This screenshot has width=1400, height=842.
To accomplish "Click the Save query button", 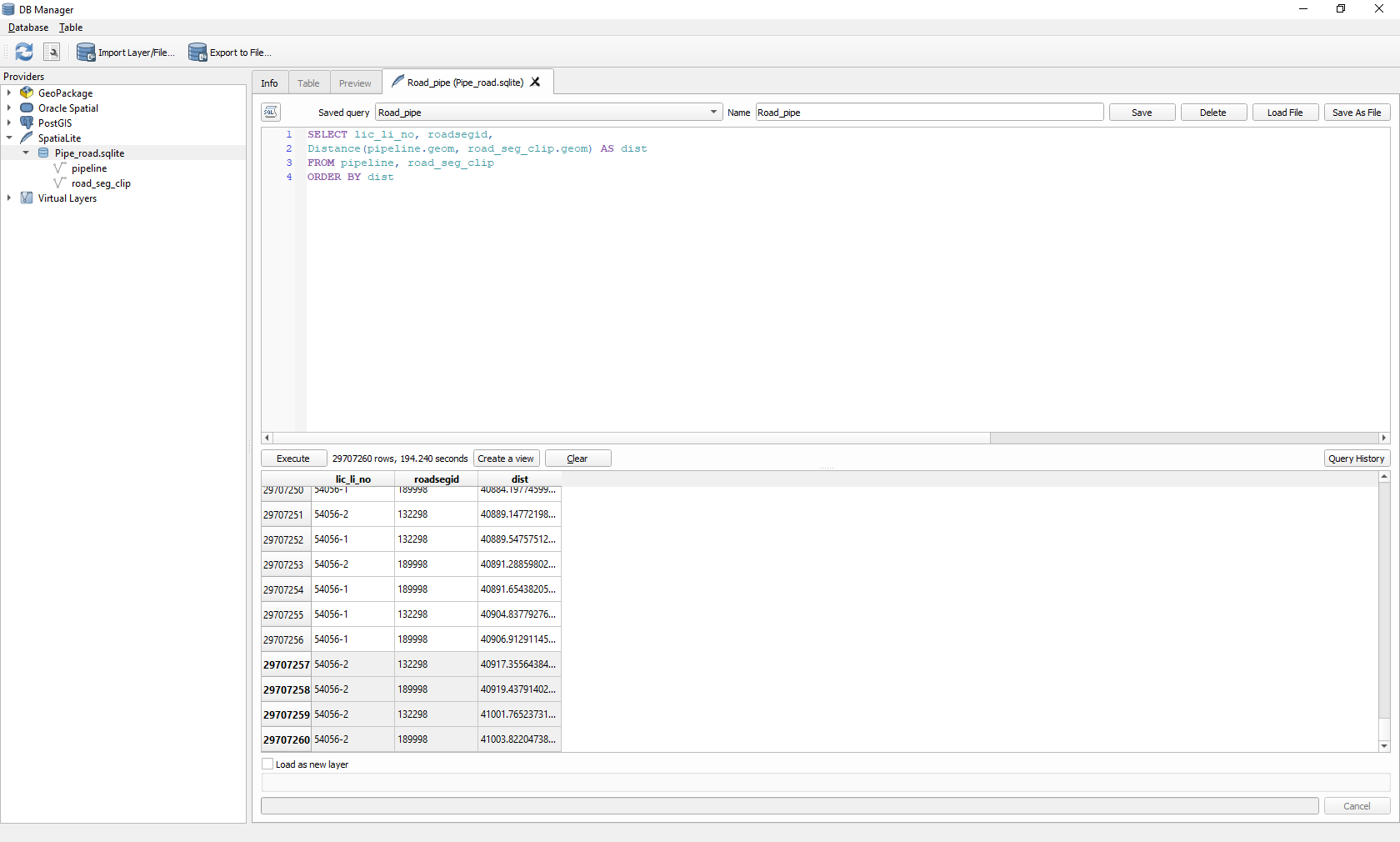I will [x=1142, y=112].
